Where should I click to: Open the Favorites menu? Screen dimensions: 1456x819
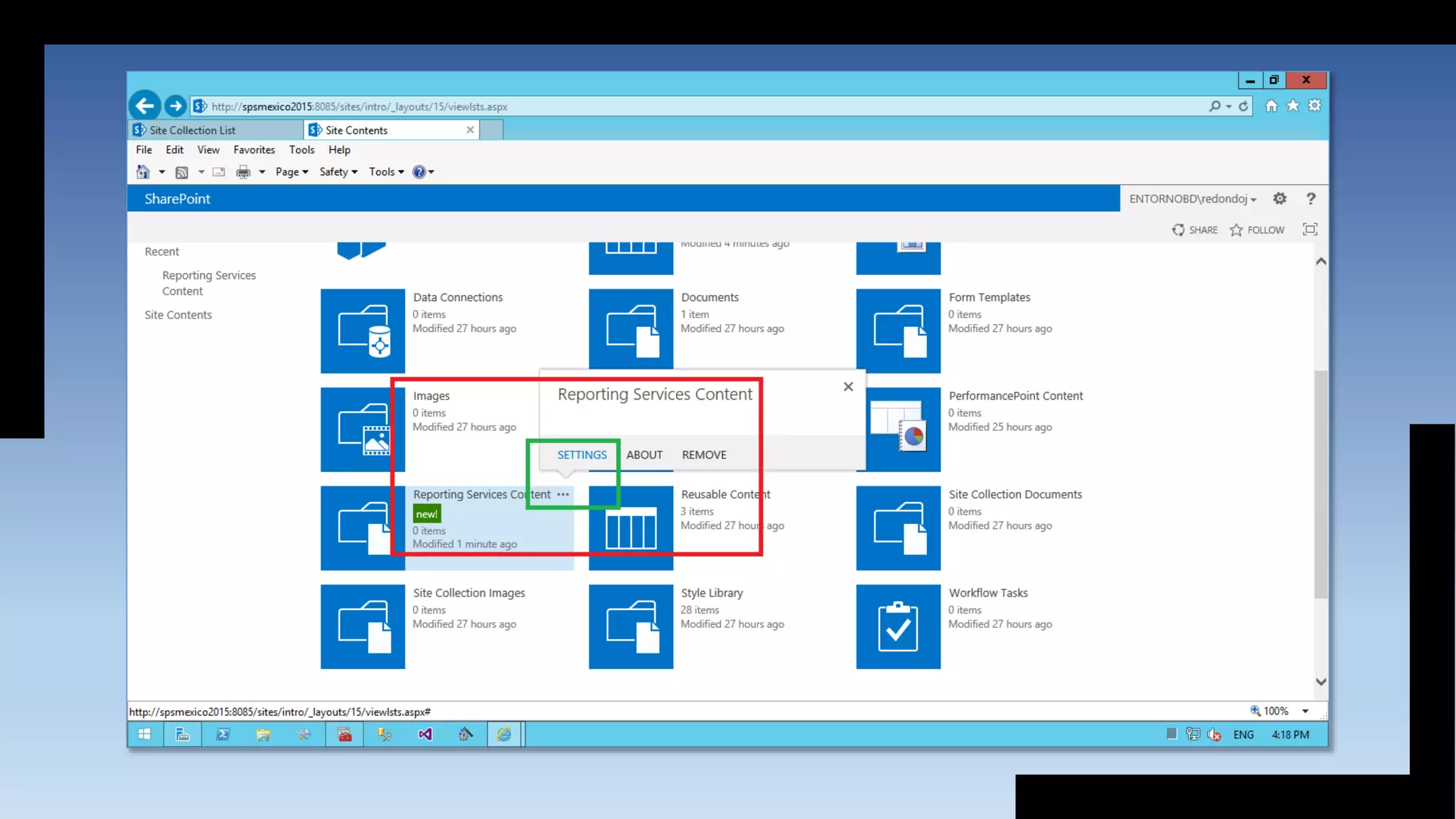click(254, 150)
